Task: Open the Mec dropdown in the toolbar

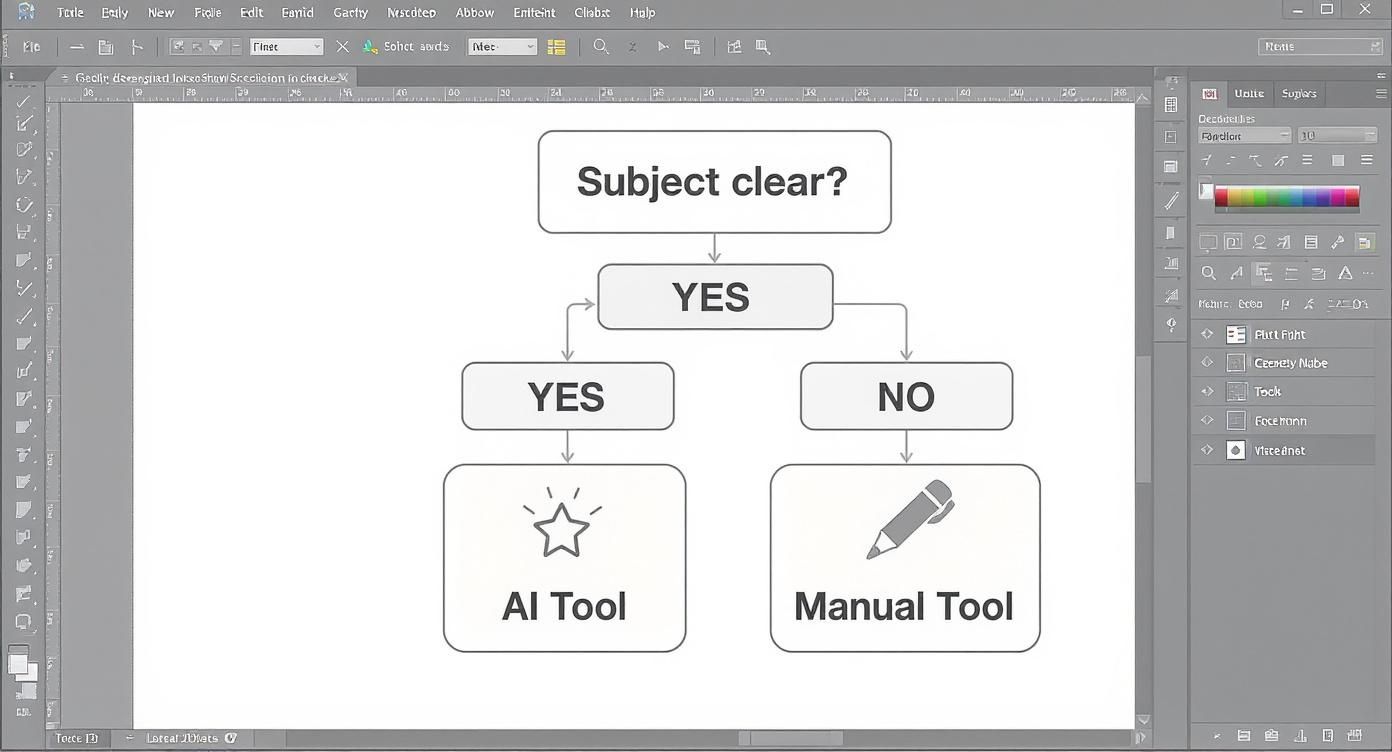Action: pos(501,46)
